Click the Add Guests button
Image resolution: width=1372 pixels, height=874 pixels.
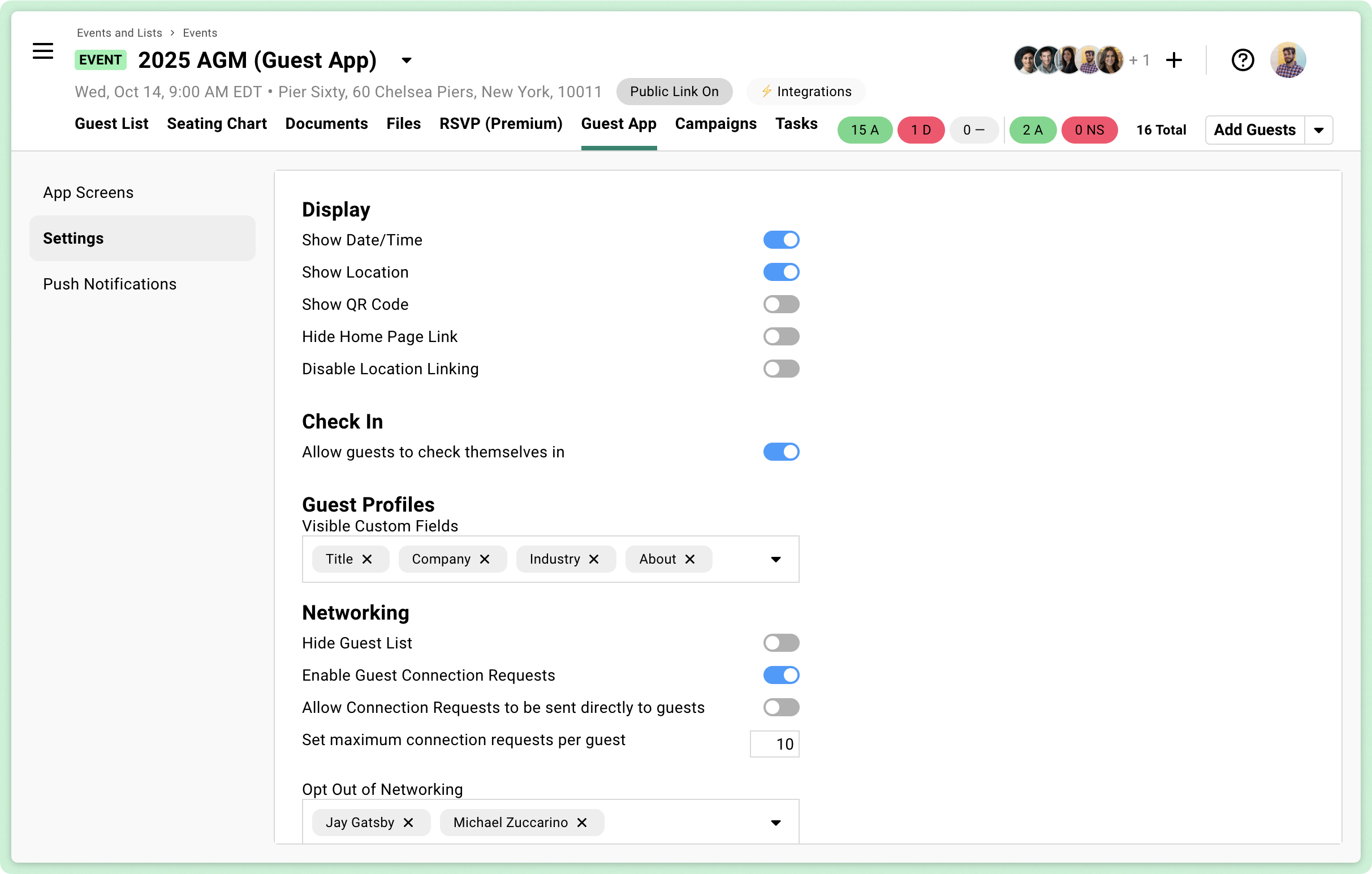[1254, 130]
